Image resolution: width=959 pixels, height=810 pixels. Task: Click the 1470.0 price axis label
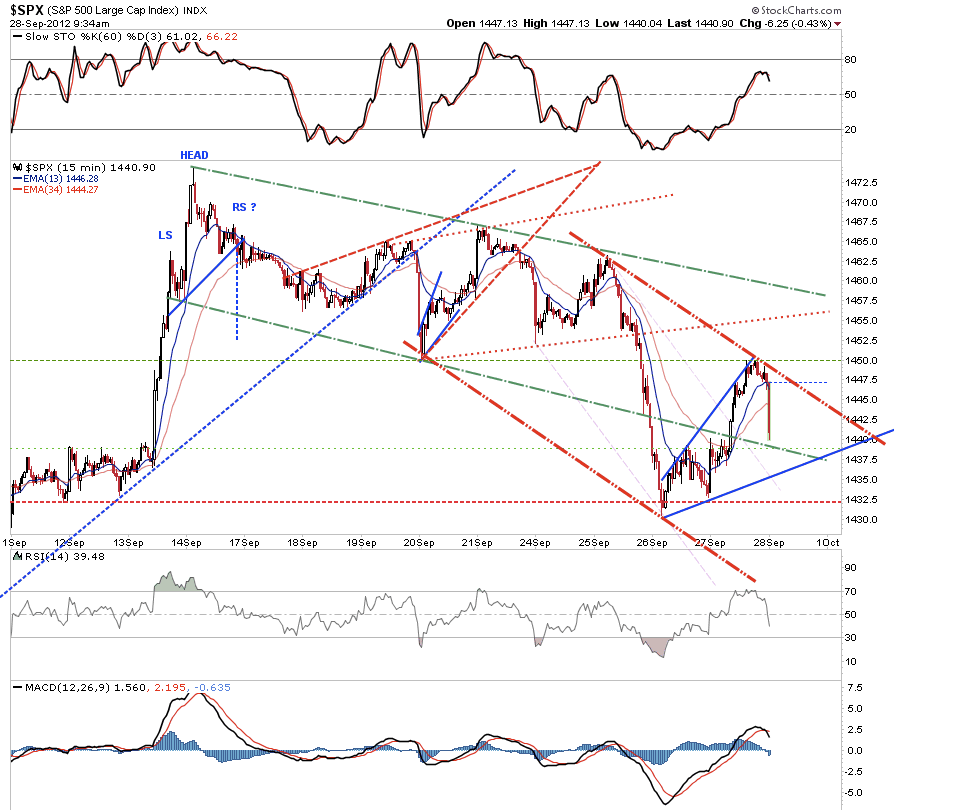click(861, 202)
